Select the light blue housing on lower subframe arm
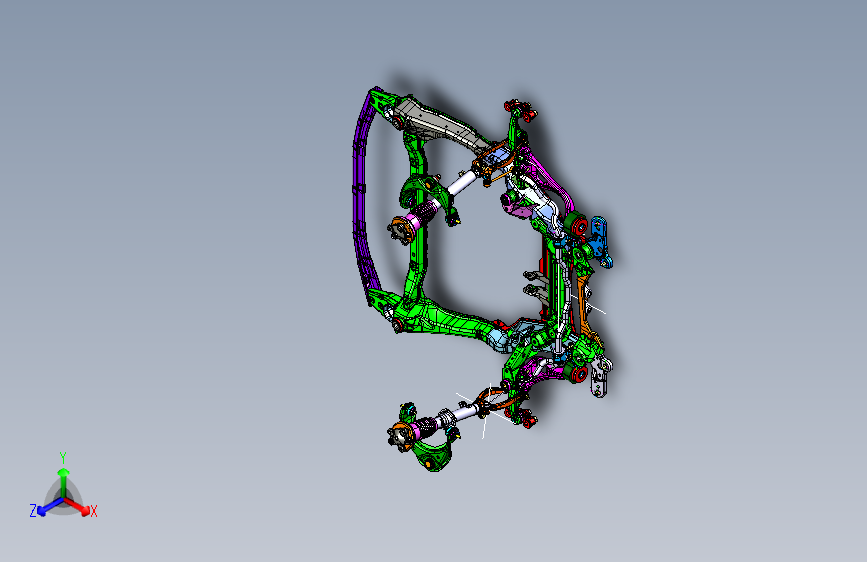The width and height of the screenshot is (867, 562). point(501,340)
